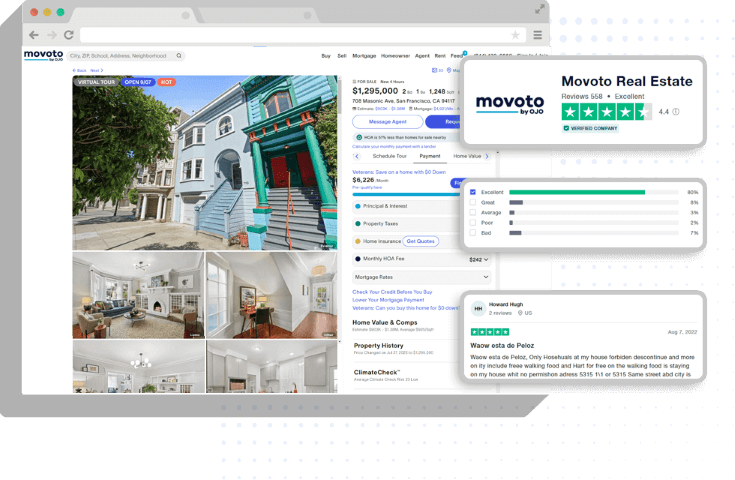Click Get Quotes for Home Insurance
Screen dimensions: 735x480
click(420, 241)
